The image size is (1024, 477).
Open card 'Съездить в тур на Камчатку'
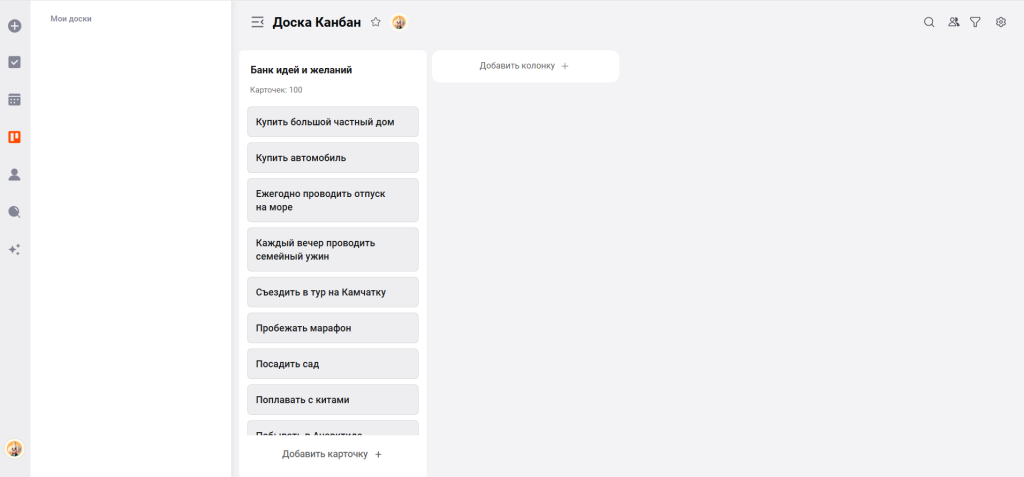(332, 292)
